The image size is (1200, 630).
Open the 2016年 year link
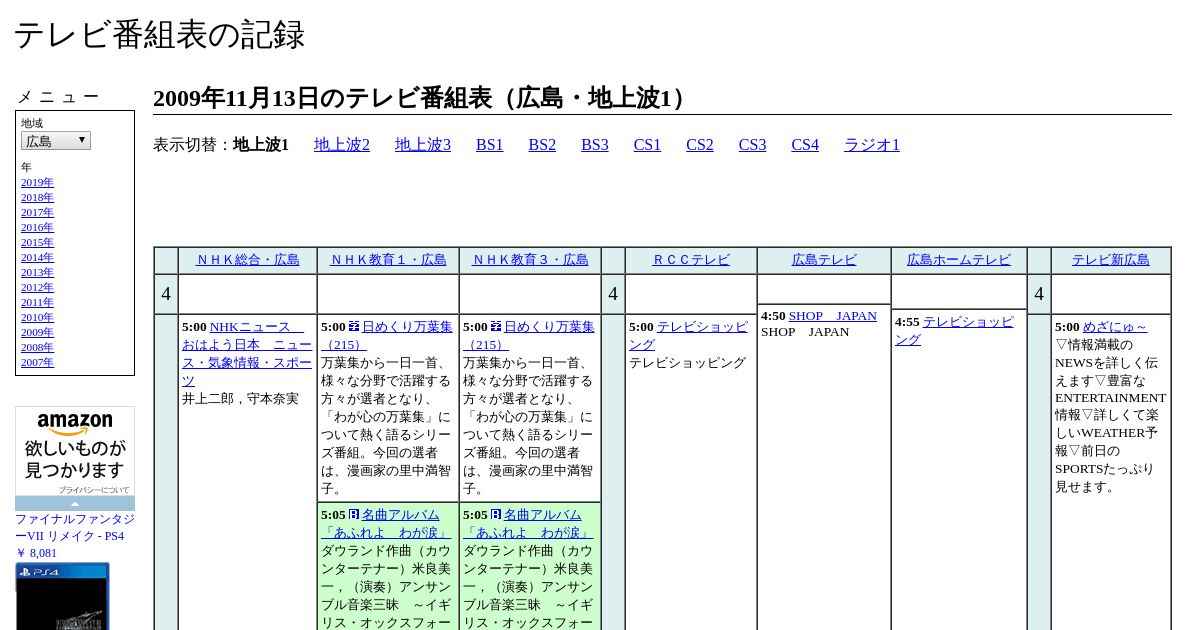37,227
